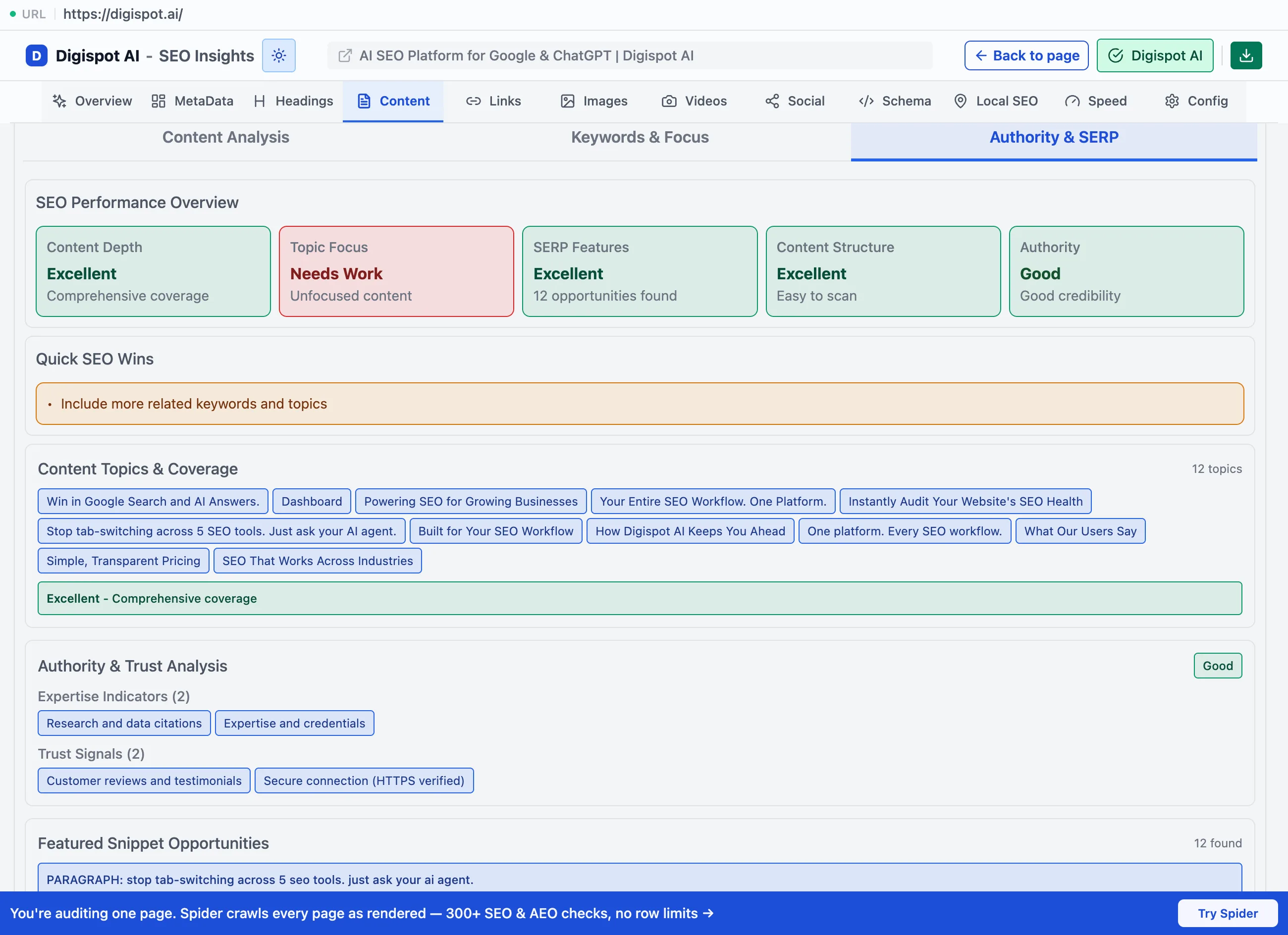Click the Local SEO map pin icon
Image resolution: width=1288 pixels, height=935 pixels.
click(x=961, y=101)
